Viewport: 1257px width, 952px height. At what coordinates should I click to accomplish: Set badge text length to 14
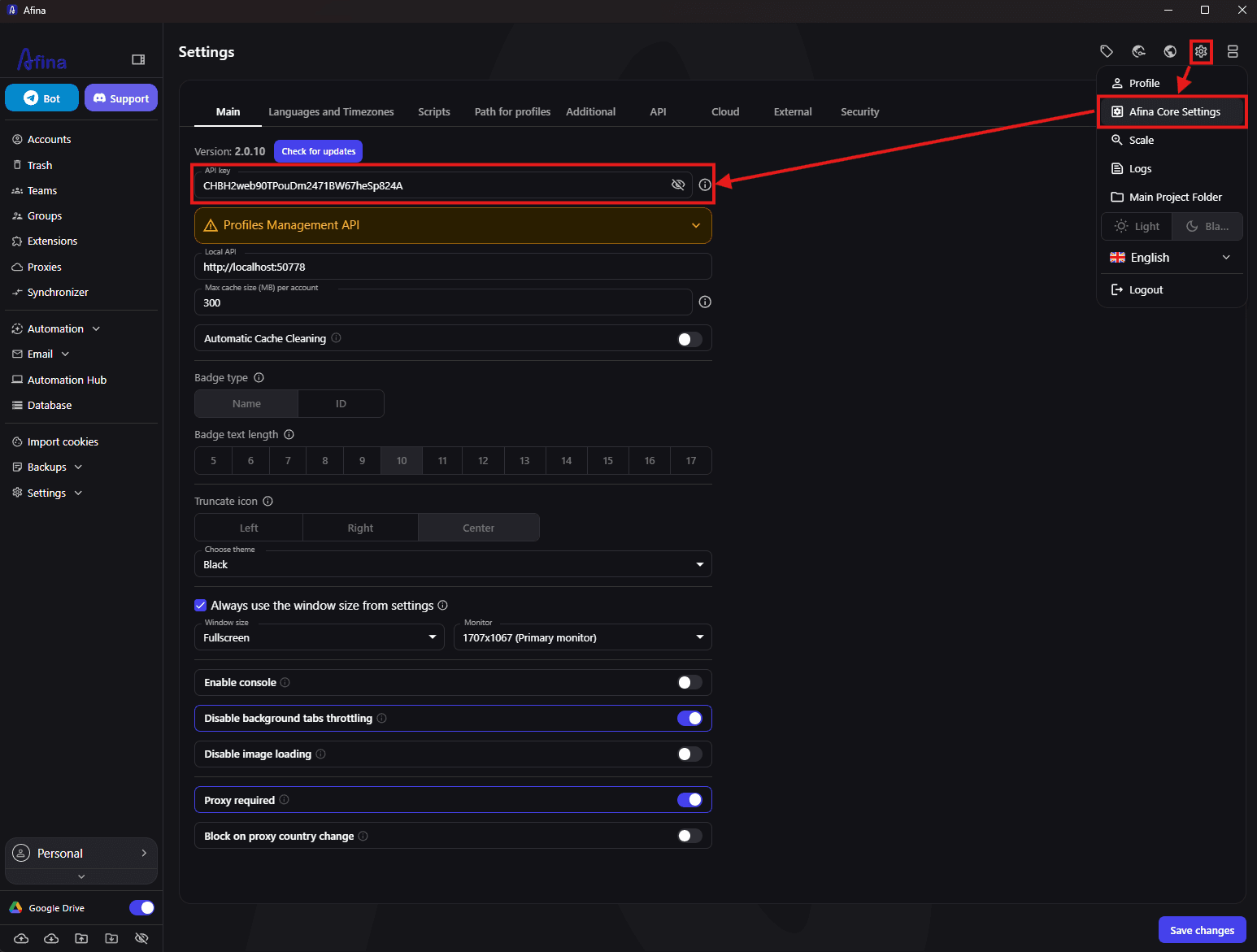(x=566, y=460)
